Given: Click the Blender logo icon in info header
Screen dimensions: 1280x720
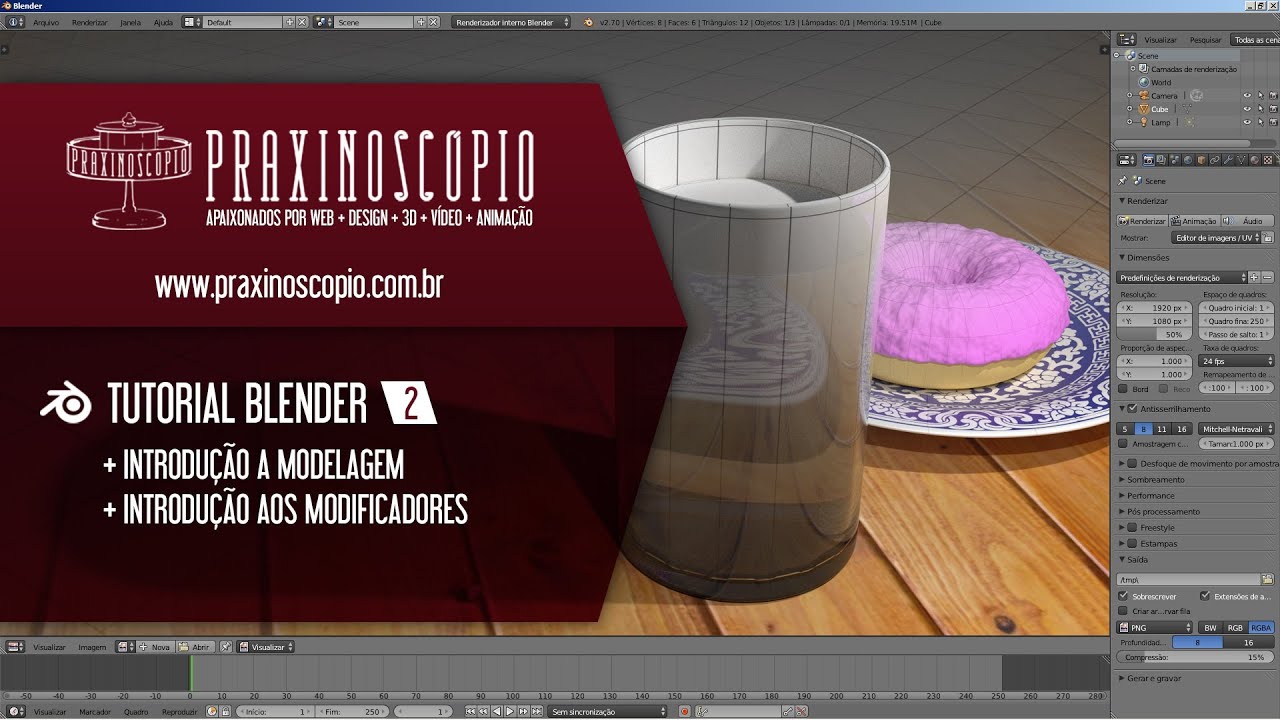Looking at the screenshot, I should (x=588, y=22).
